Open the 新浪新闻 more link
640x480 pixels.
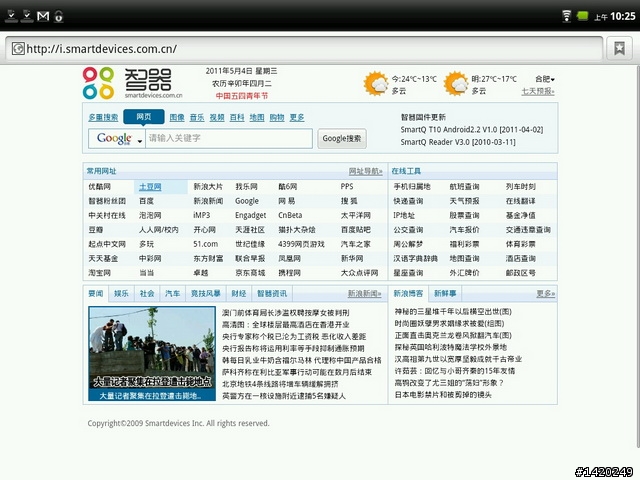click(364, 294)
